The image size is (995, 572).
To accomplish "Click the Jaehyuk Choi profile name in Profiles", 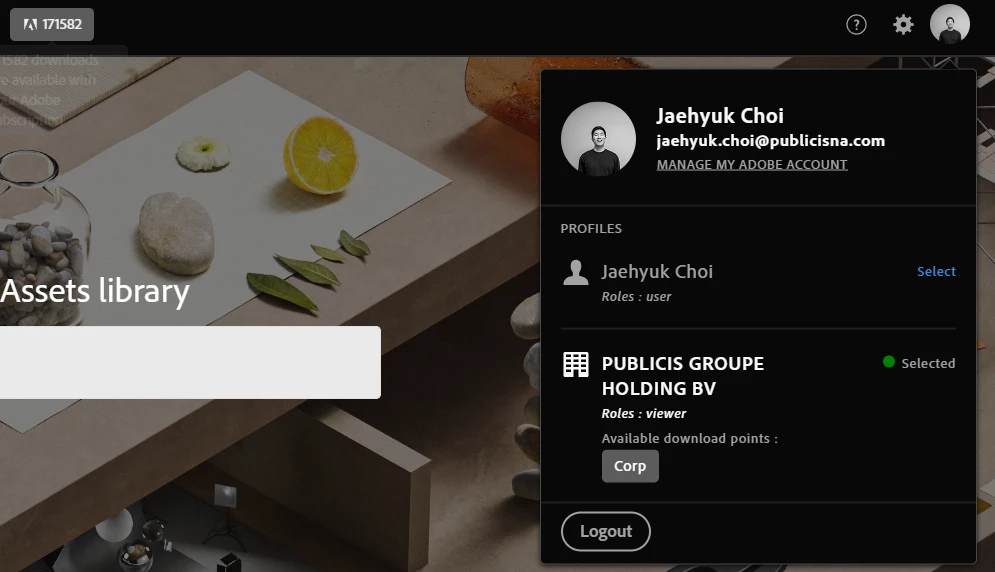I will pos(657,272).
